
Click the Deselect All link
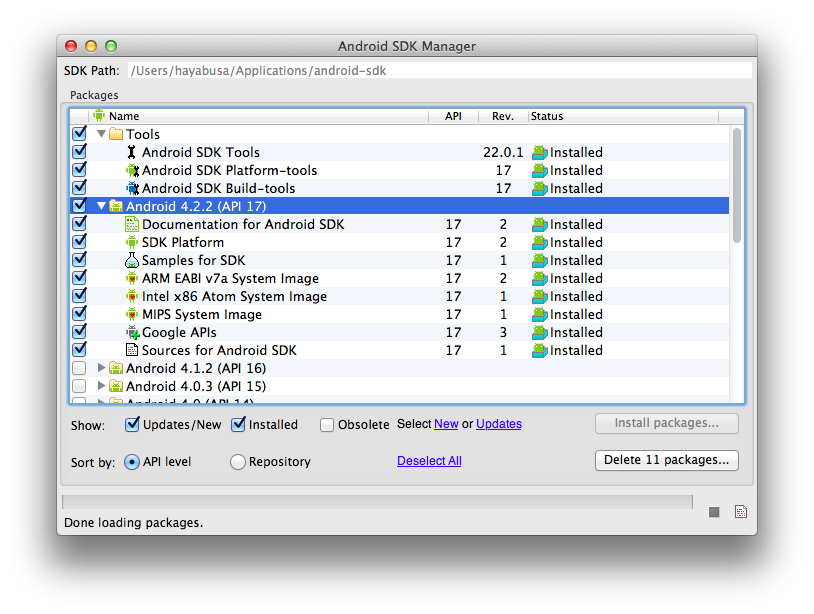(x=429, y=461)
